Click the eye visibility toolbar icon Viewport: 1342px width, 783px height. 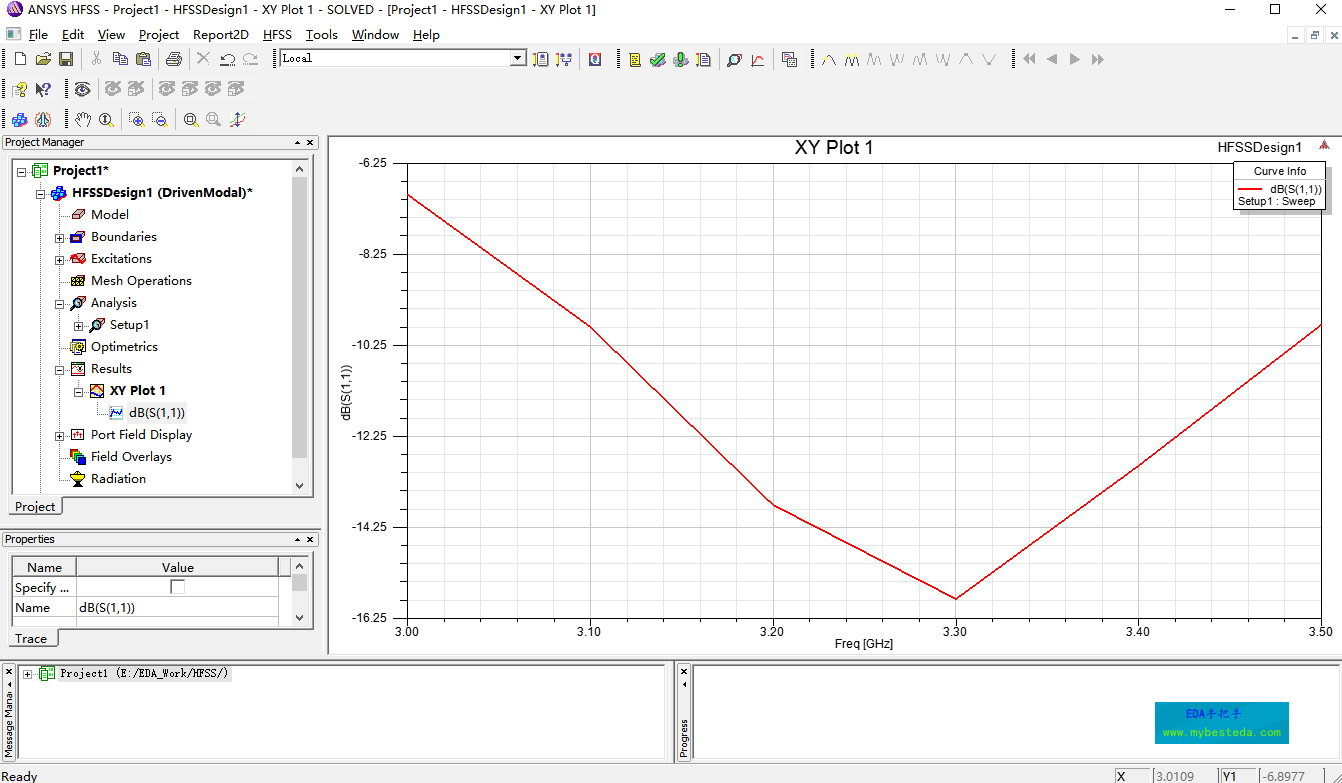tap(82, 90)
